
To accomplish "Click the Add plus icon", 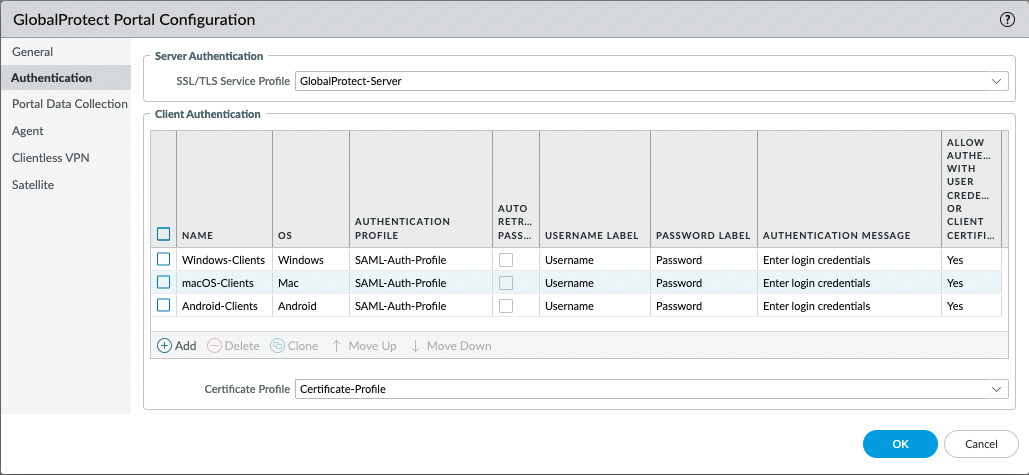I will click(164, 346).
